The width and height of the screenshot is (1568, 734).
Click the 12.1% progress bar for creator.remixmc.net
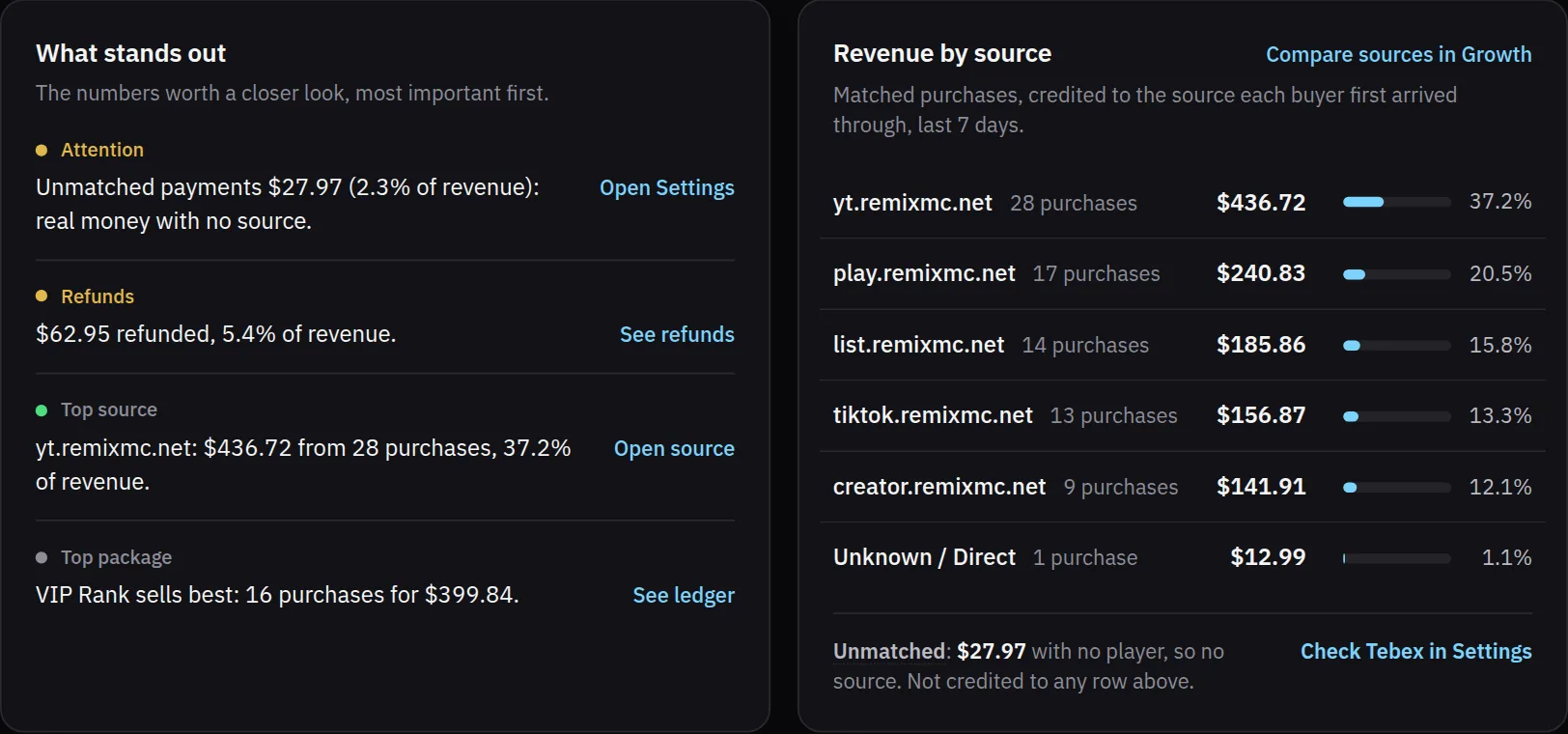click(x=1396, y=488)
